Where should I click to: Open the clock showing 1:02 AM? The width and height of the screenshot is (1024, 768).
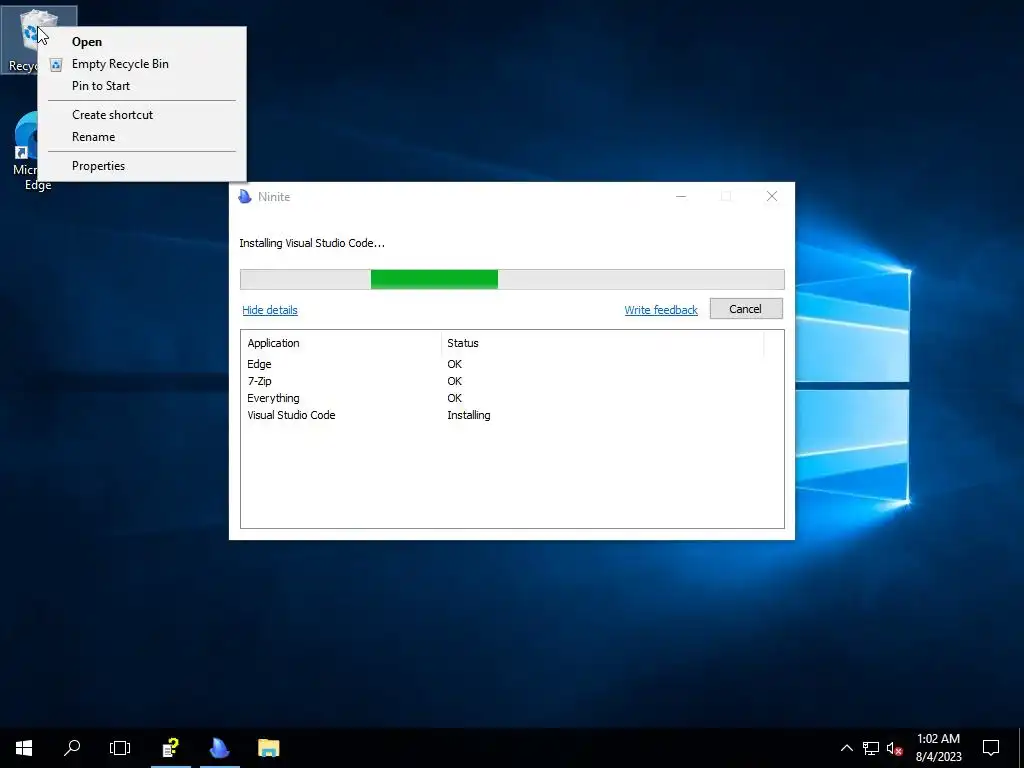pos(938,748)
